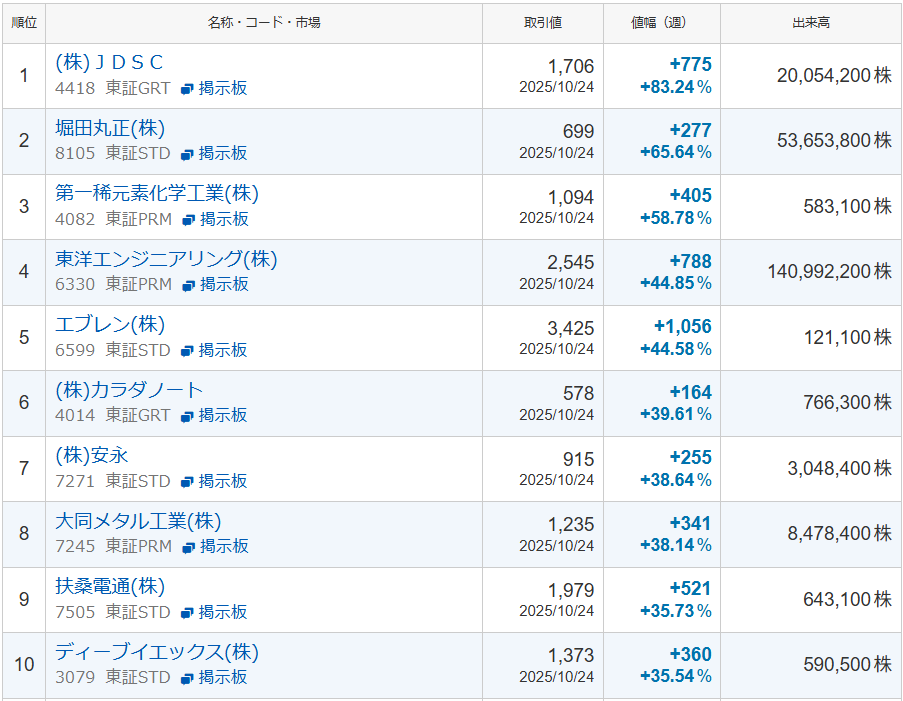Viewport: 903px width, 701px height.
Task: Click the (株)安永 stock name
Action: click(x=92, y=456)
